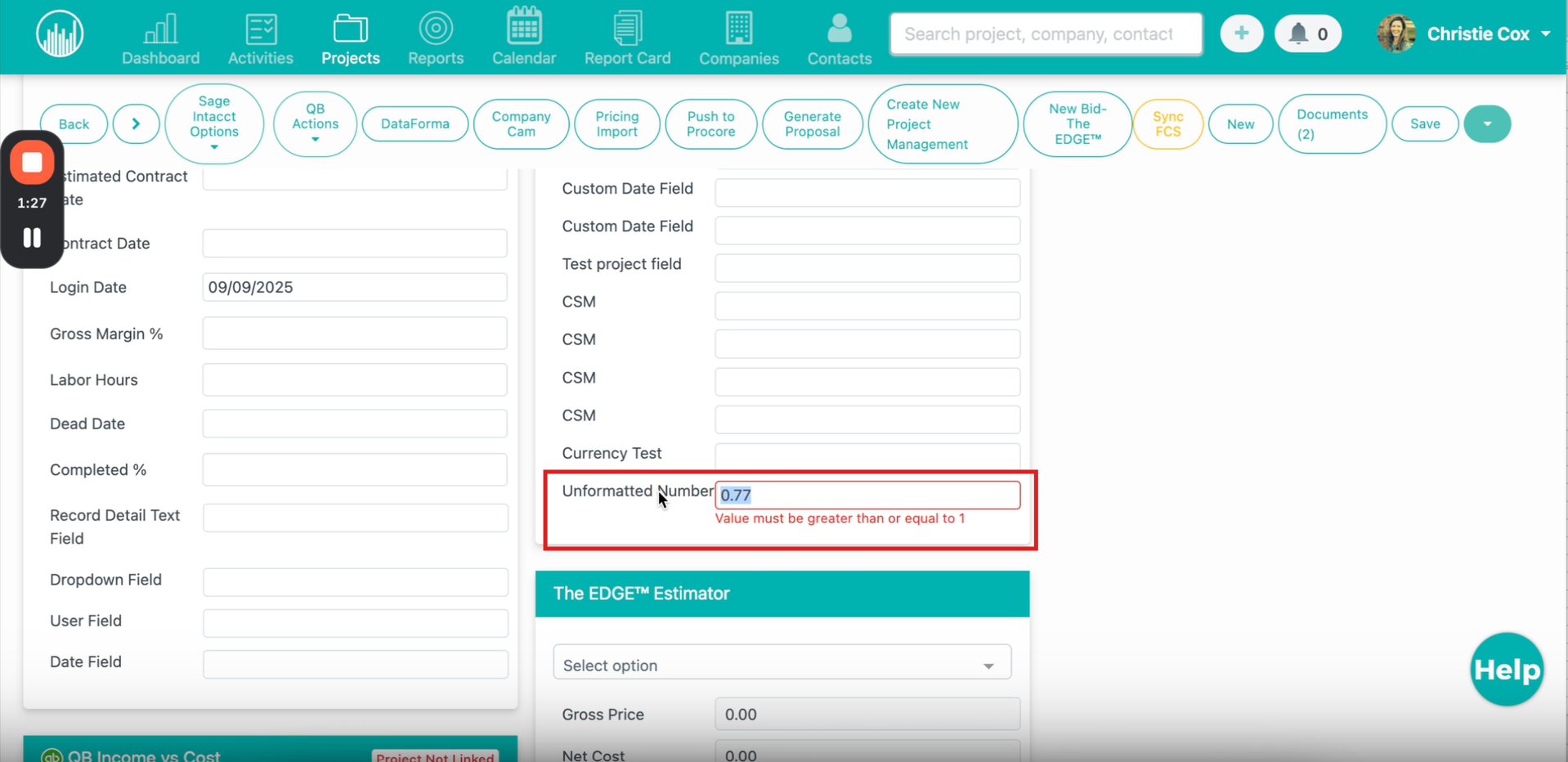Screen dimensions: 1568x762
Task: Click the app logo icon
Action: click(x=60, y=34)
